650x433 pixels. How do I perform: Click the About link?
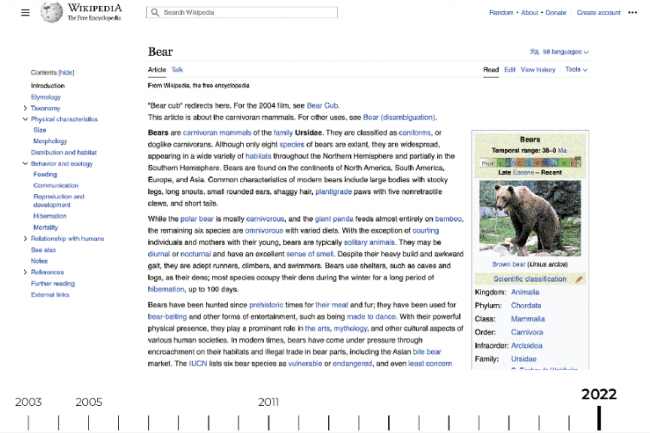(x=529, y=12)
